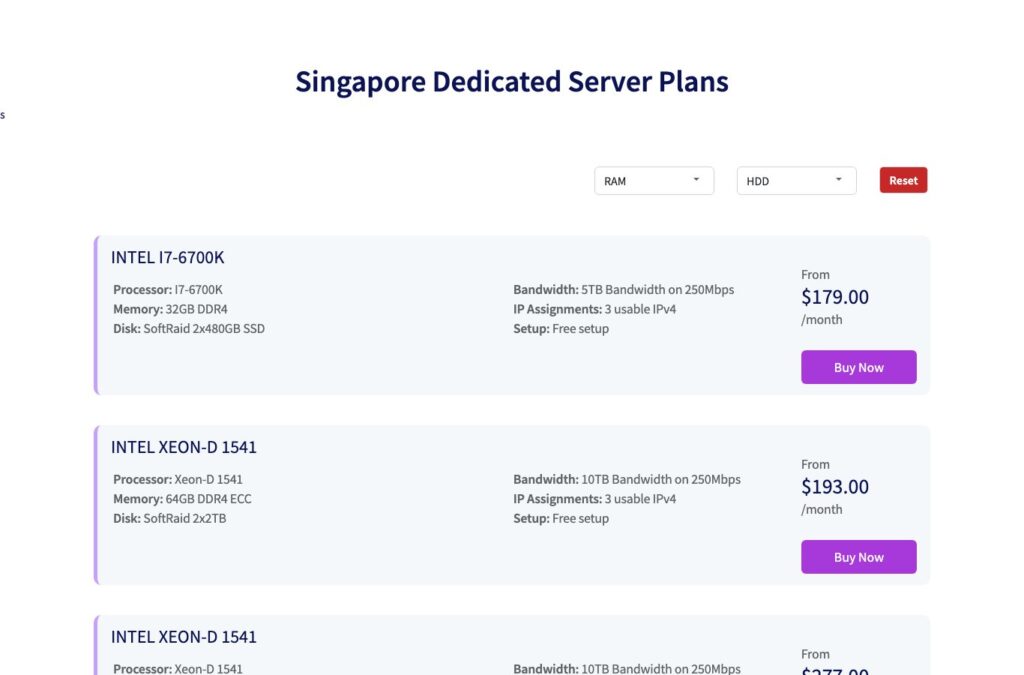The image size is (1024, 675).
Task: Click the $193.00 price
Action: (x=835, y=487)
